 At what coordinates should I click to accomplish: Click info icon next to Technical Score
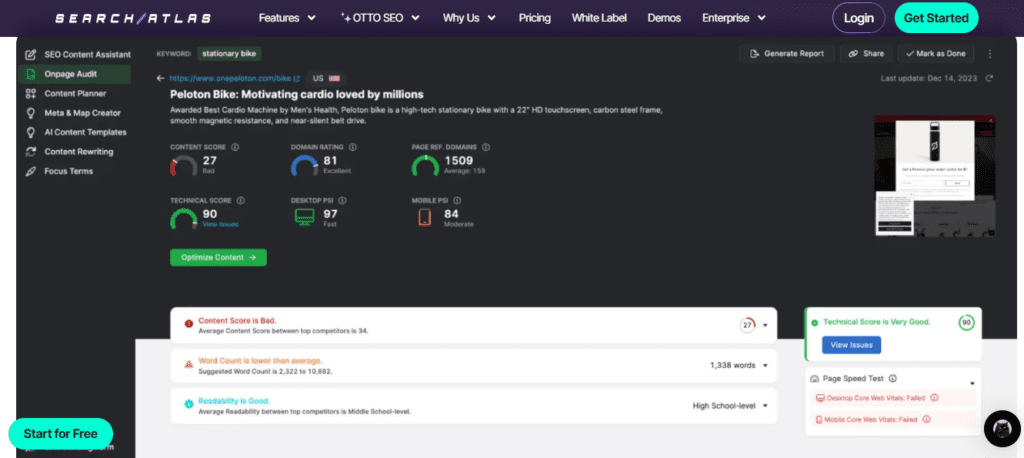(x=240, y=201)
